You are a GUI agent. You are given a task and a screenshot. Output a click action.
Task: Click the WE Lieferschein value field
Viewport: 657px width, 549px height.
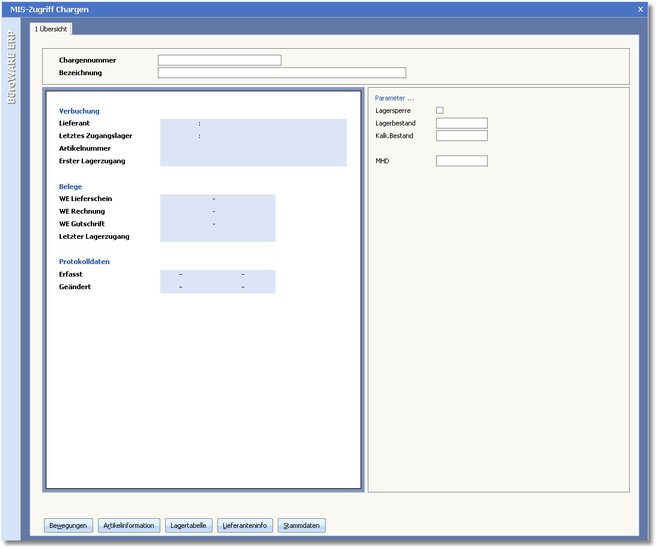[x=217, y=199]
